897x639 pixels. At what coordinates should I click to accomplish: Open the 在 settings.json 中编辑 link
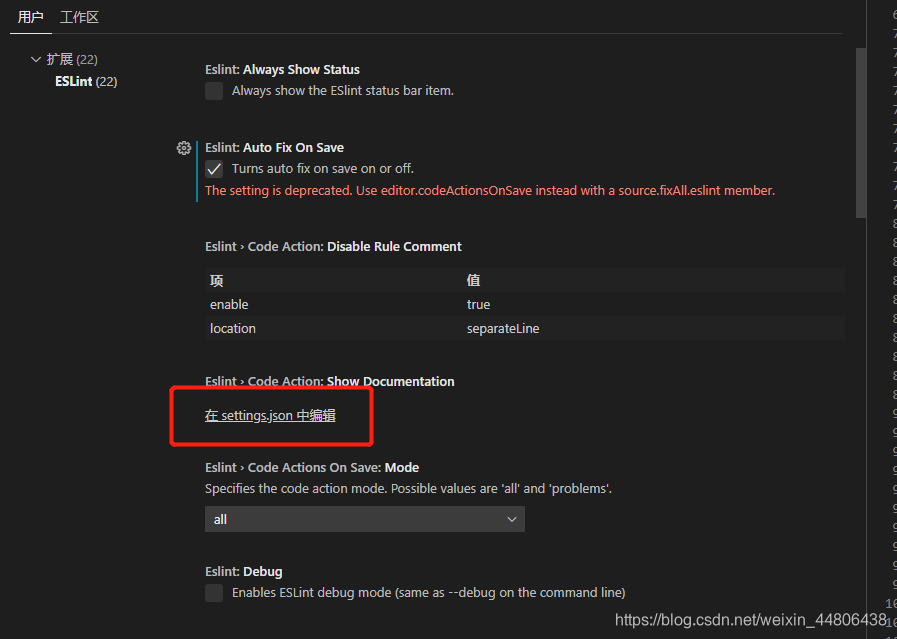coord(270,415)
